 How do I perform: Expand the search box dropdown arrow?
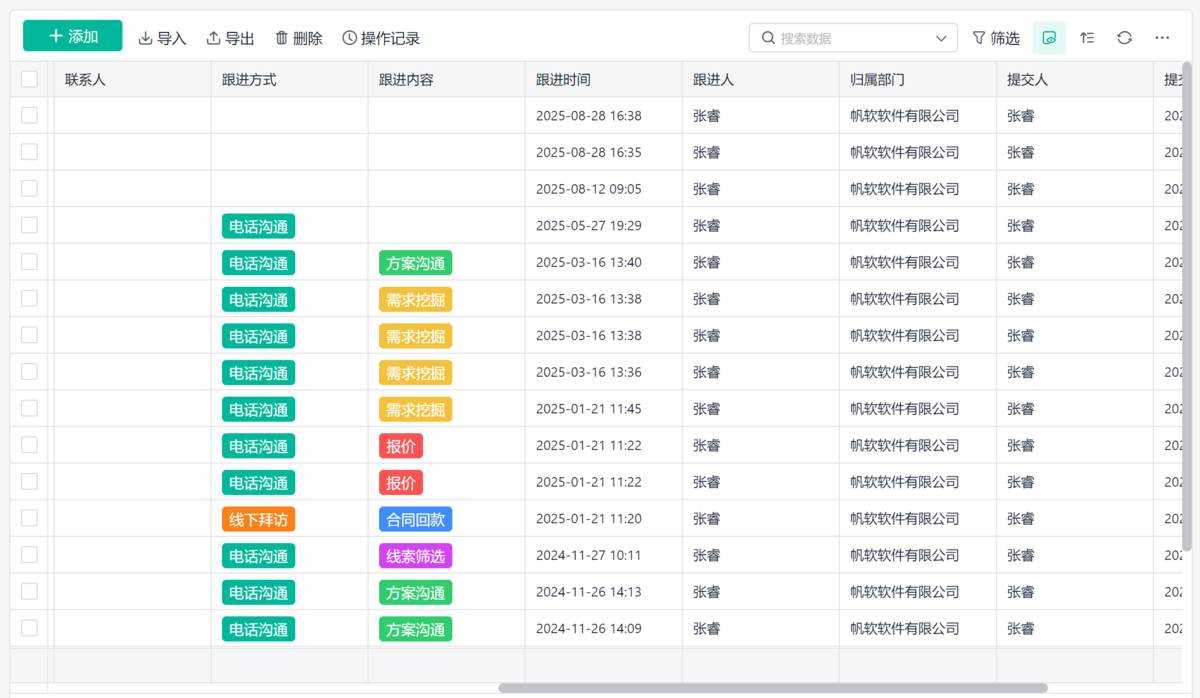click(941, 38)
